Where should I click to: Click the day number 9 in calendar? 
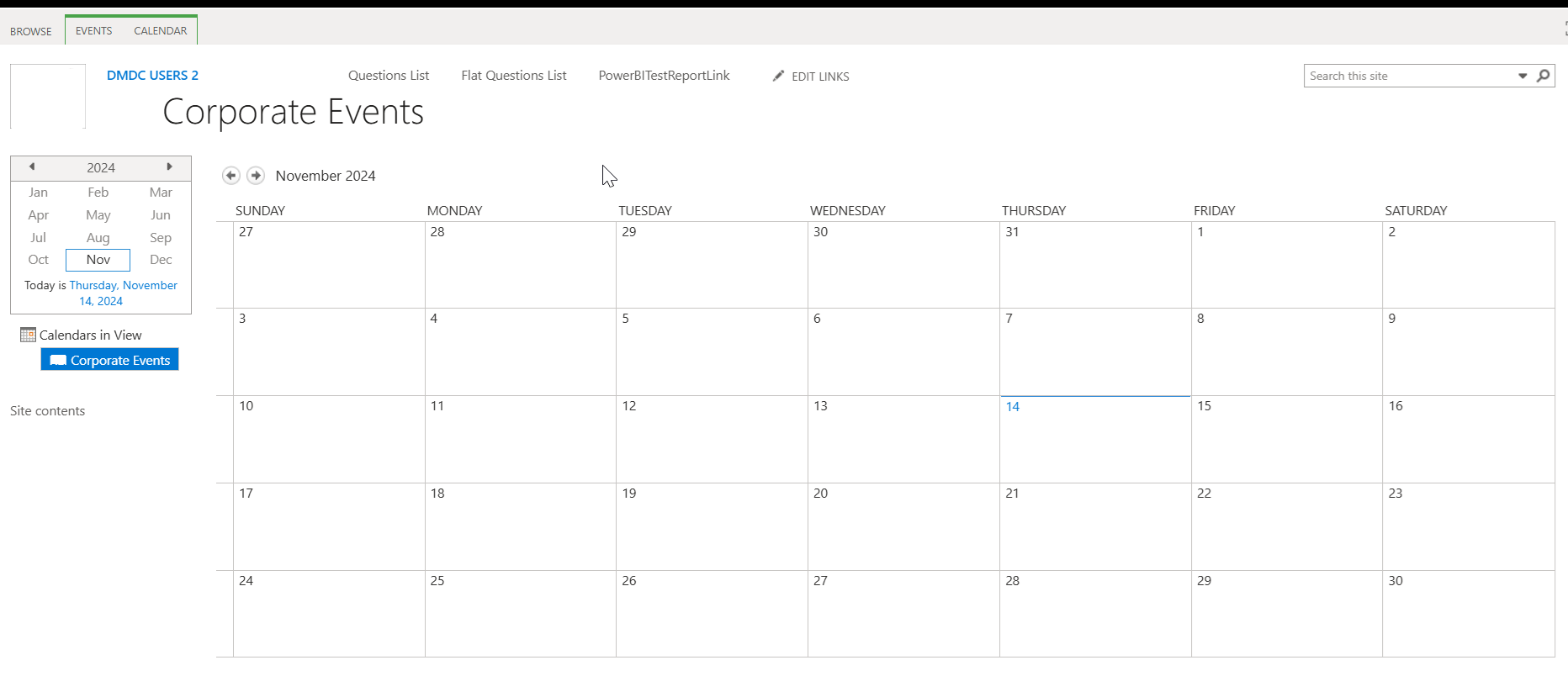coord(1392,319)
